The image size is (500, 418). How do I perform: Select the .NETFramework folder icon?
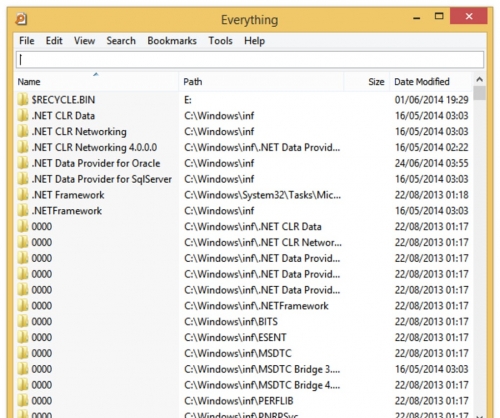point(23,210)
